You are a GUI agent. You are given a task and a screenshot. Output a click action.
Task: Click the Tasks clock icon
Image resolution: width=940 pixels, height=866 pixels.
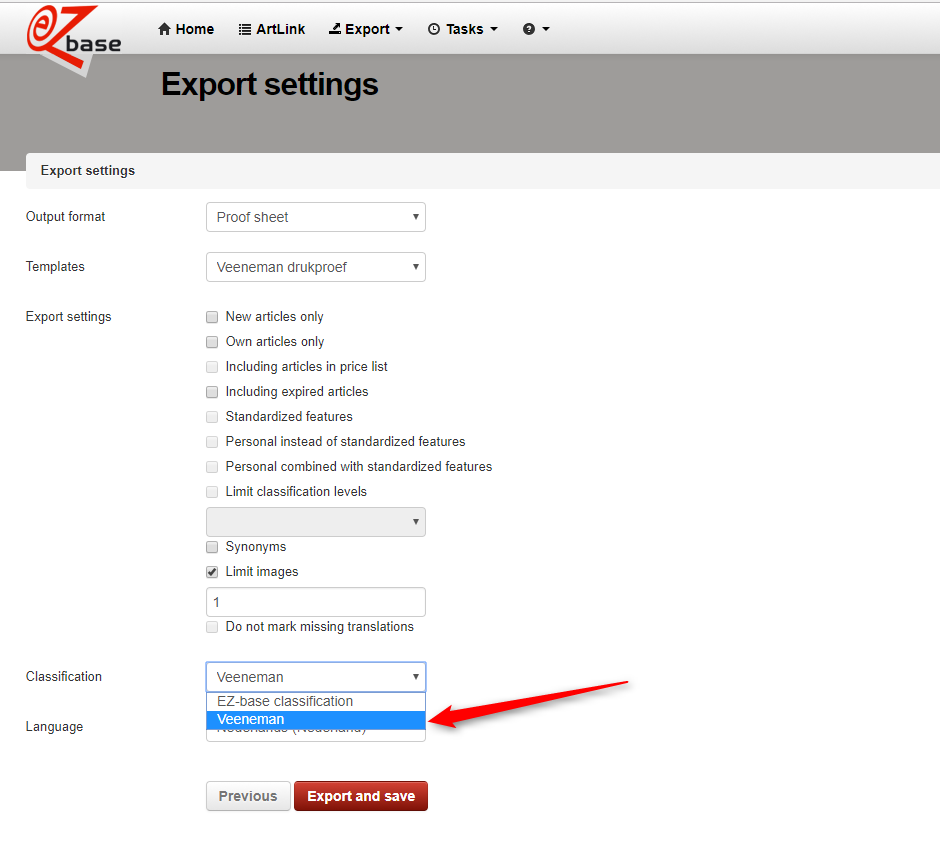pos(434,29)
